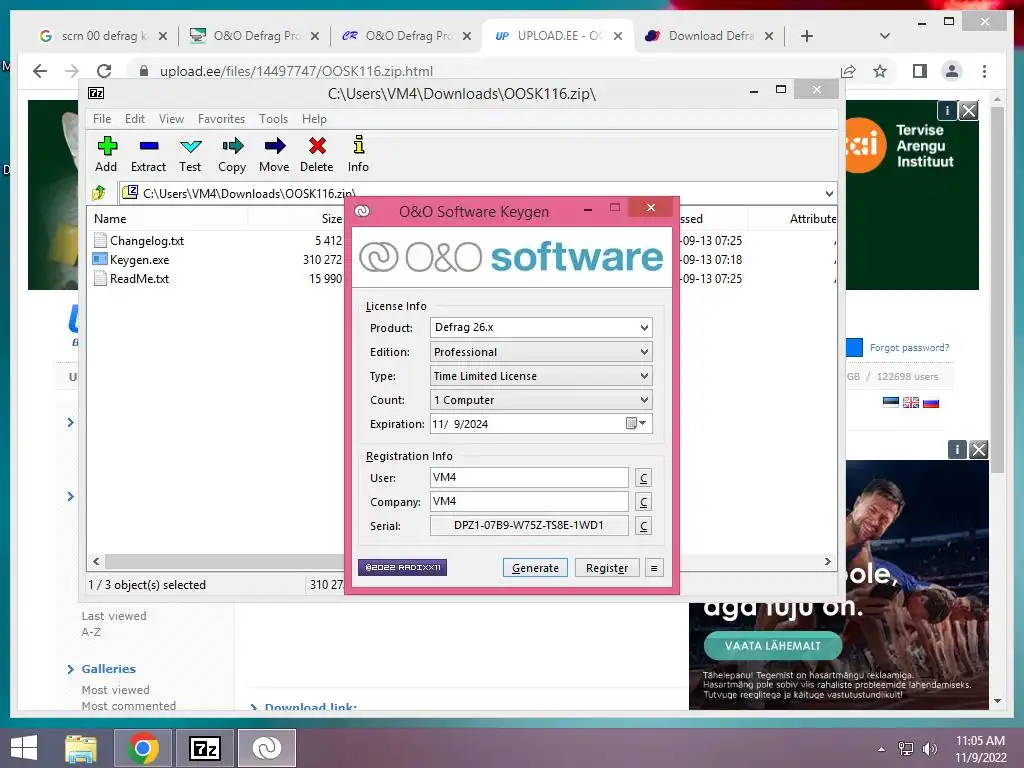Click inside the Company field
Viewport: 1024px width, 768px height.
pos(529,502)
